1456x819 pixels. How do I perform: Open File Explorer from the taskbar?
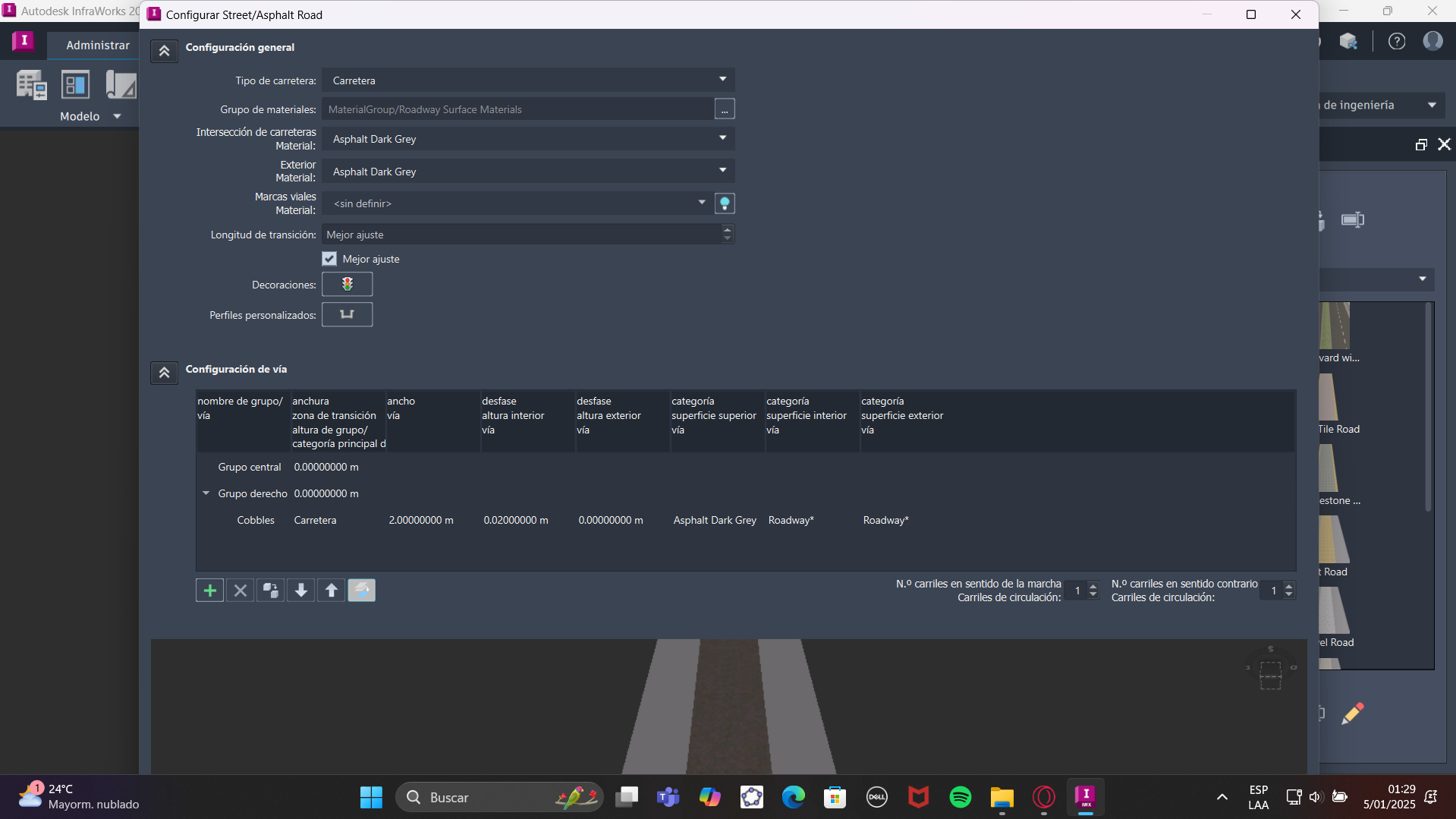(1002, 797)
